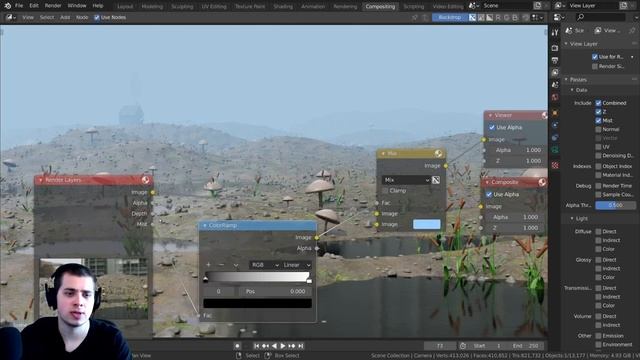Toggle the Use Nodes checkbox
This screenshot has height=360, width=640.
(x=97, y=18)
